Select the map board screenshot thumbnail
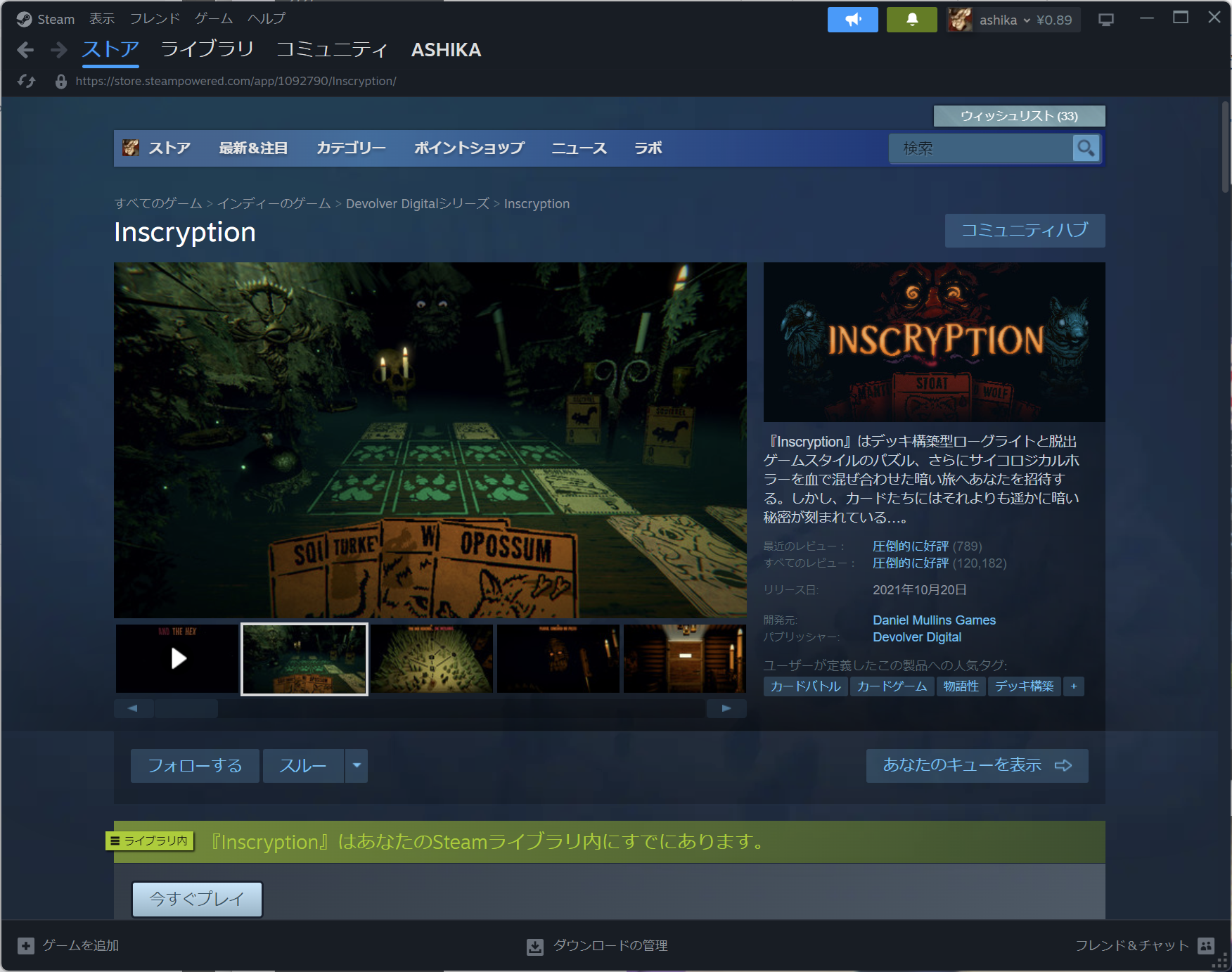Viewport: 1232px width, 972px height. (x=431, y=658)
